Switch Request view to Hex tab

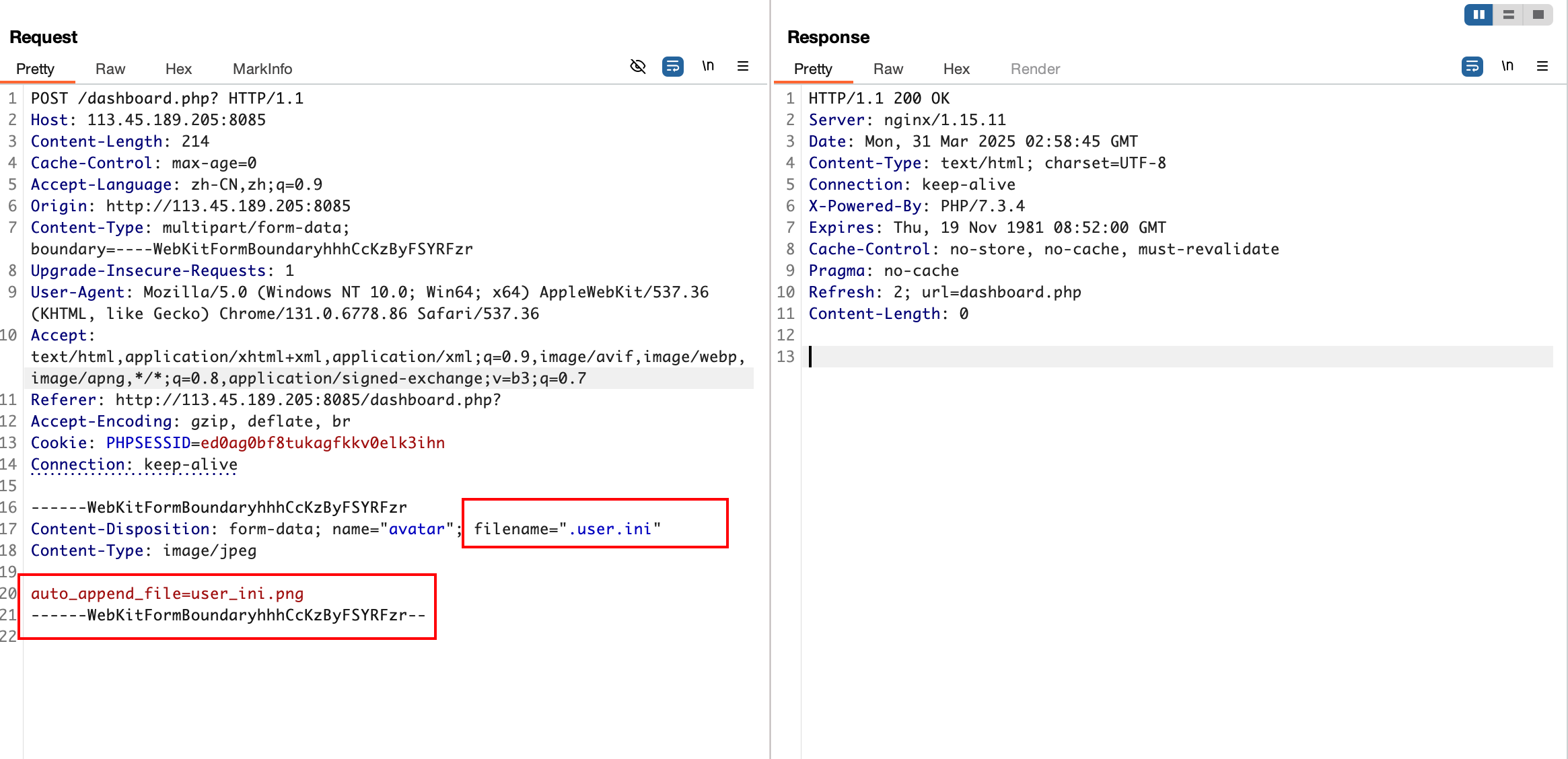pos(178,69)
